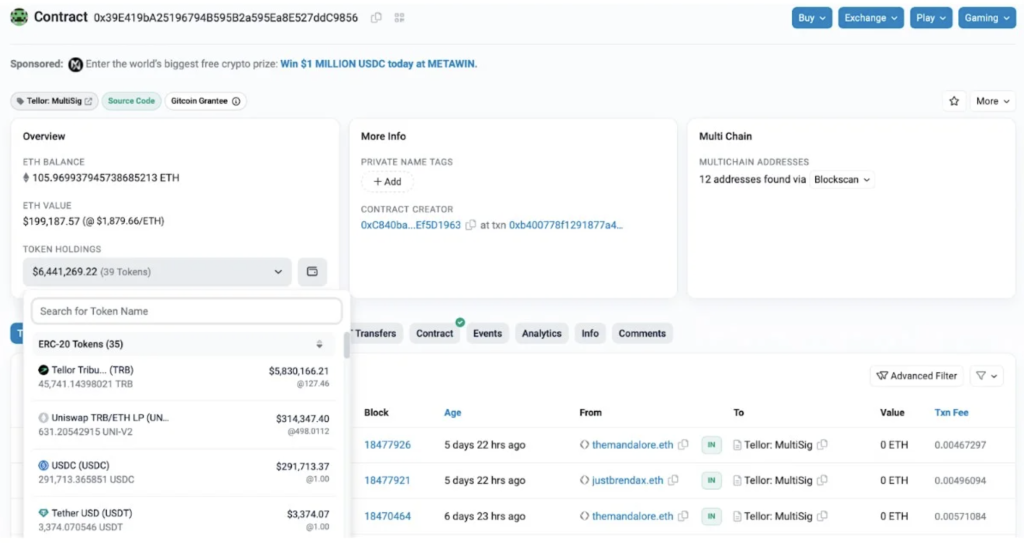Copy themandalore.eth address in block 18470464 row
Screen dimensions: 1024x543
click(x=683, y=516)
